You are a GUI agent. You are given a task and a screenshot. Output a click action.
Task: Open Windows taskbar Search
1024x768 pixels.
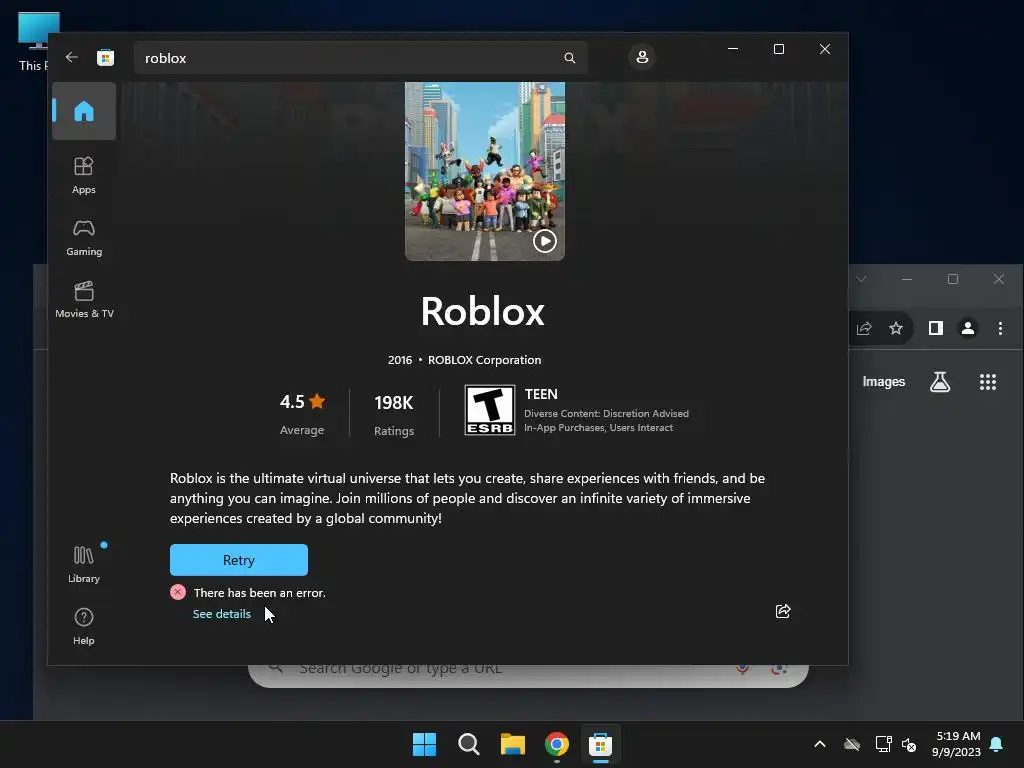[x=468, y=744]
